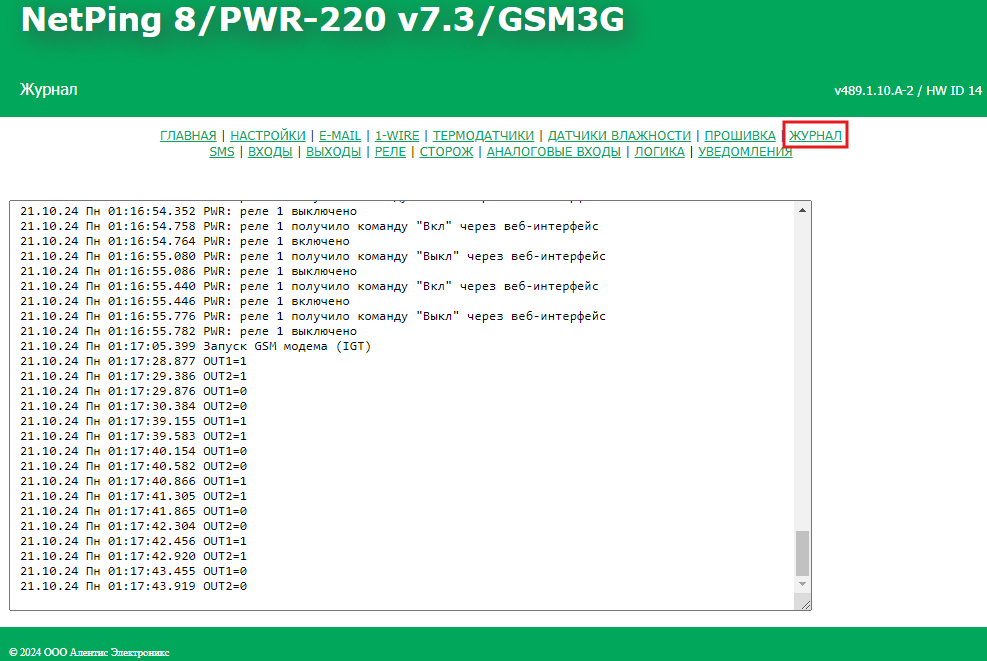
Task: Open the СТОРОЖ watchdog page
Action: (446, 152)
